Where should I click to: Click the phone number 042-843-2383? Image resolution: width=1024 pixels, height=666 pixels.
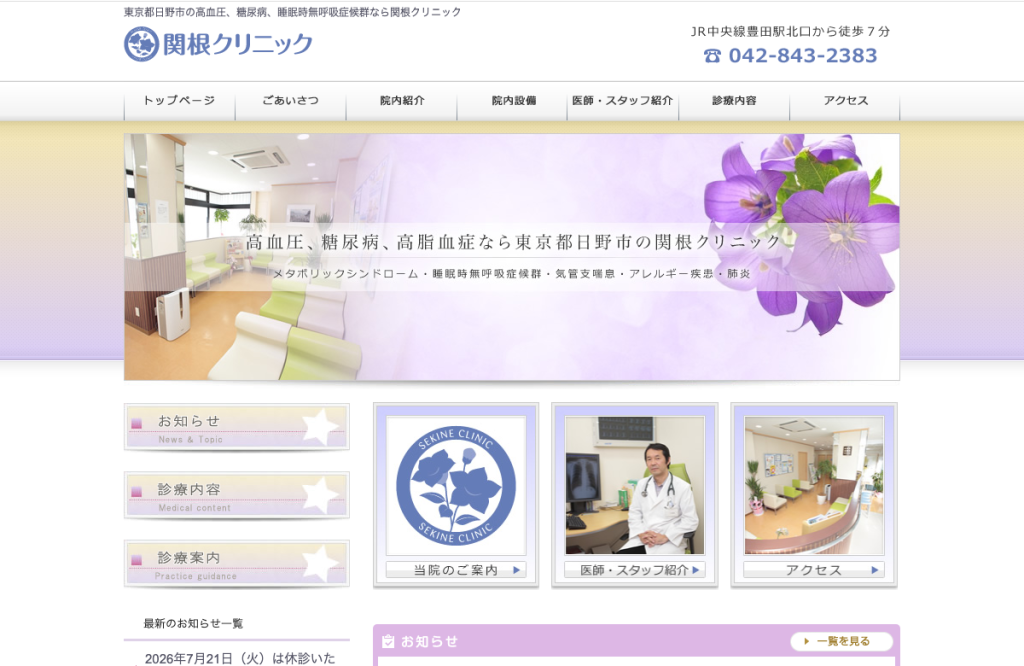(803, 56)
